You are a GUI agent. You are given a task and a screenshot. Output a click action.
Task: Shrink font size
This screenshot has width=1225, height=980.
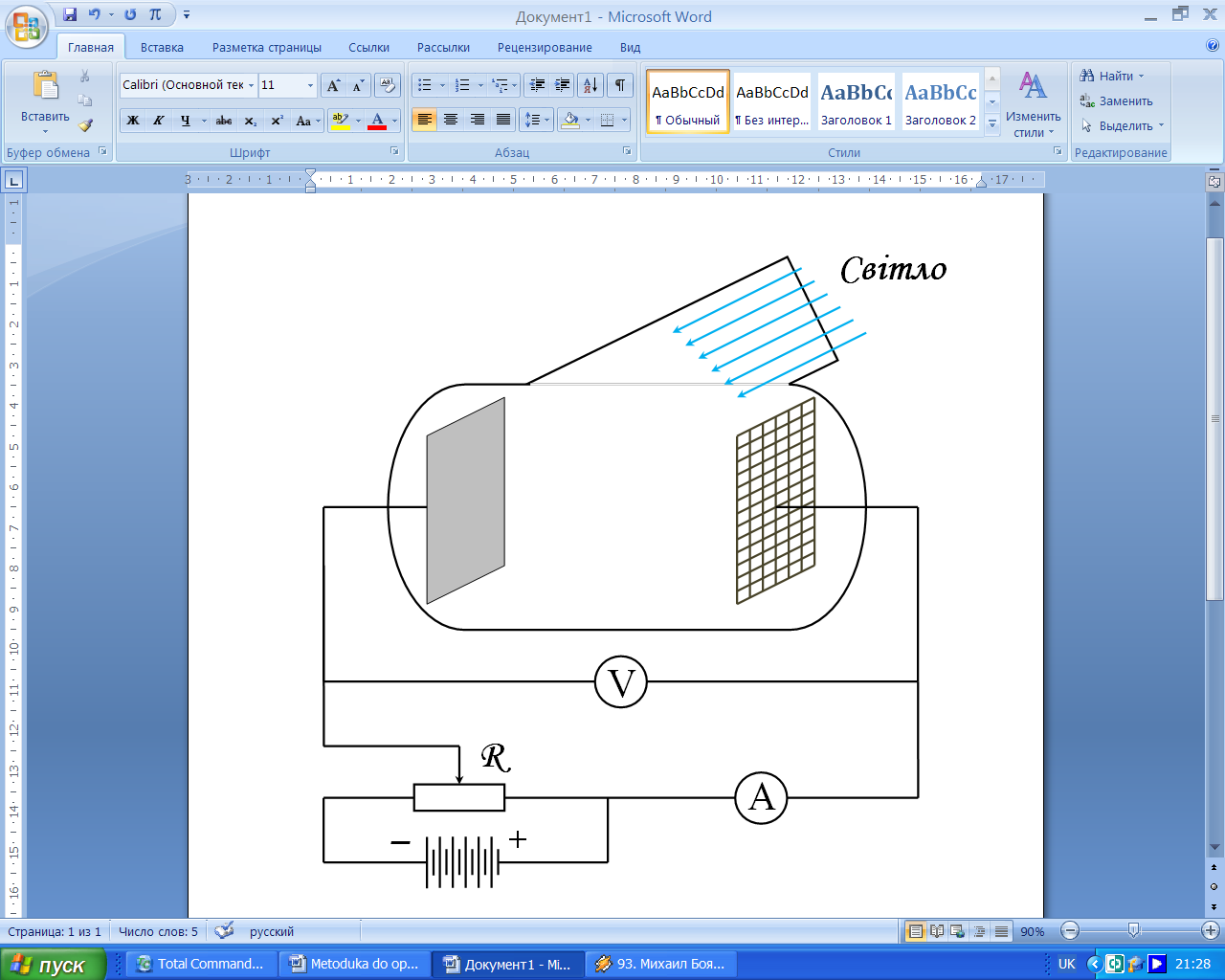(357, 85)
